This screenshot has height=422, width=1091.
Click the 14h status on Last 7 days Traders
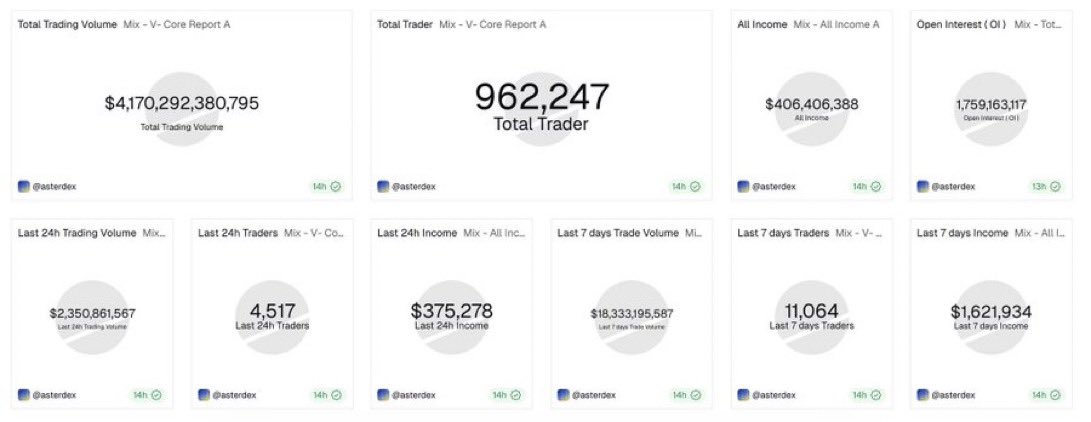coord(866,395)
